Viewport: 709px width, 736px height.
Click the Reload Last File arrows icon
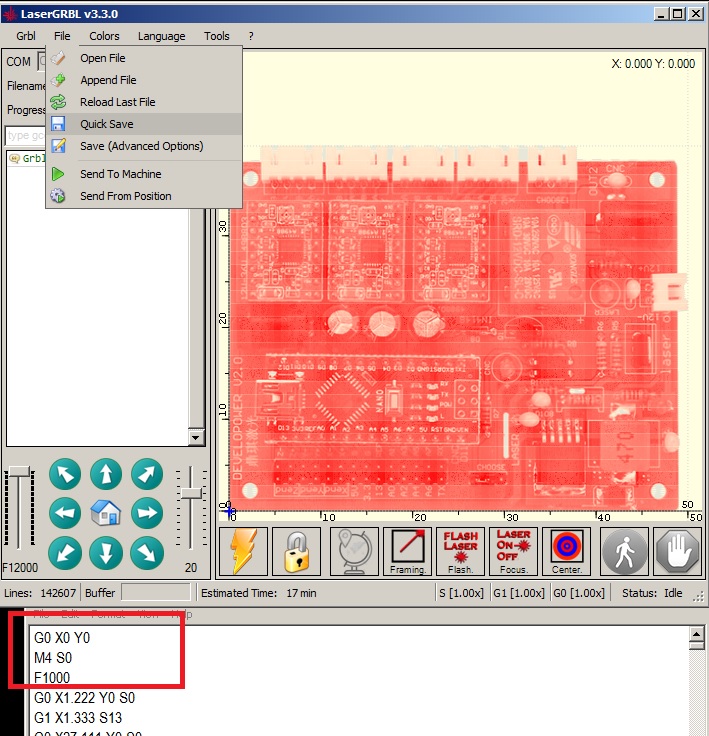click(x=58, y=102)
